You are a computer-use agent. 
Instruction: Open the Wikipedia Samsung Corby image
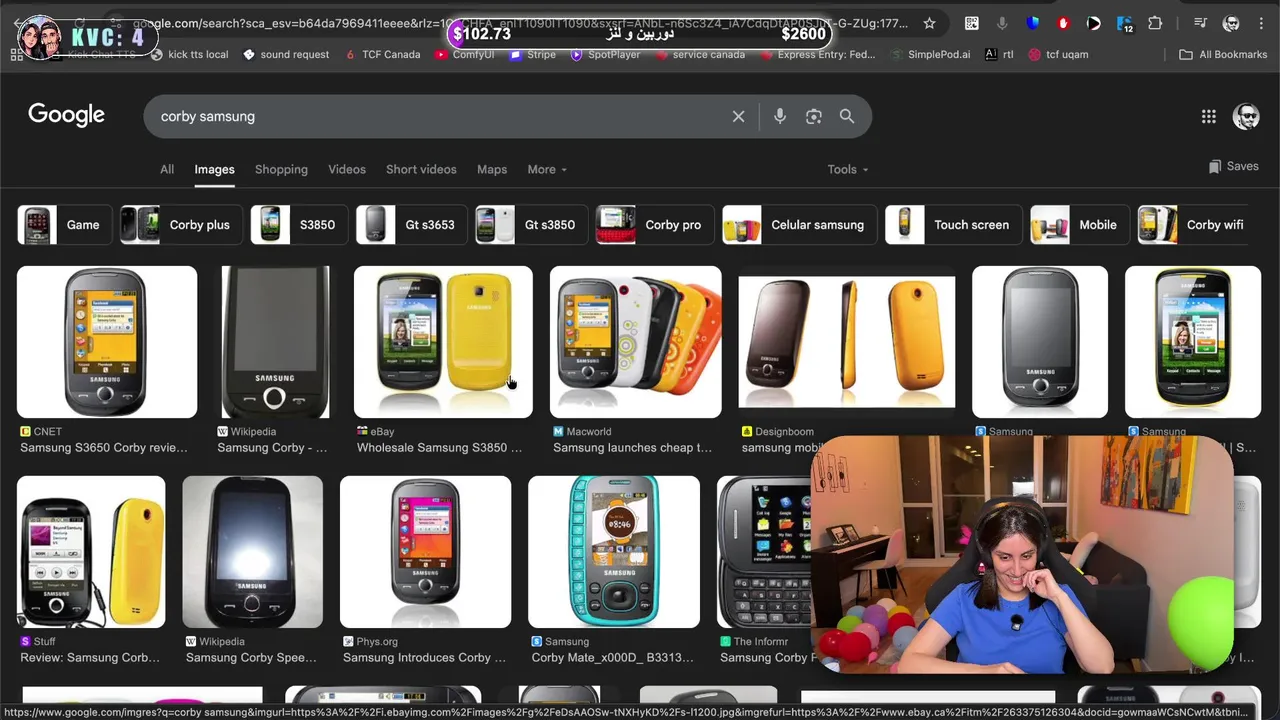[275, 342]
